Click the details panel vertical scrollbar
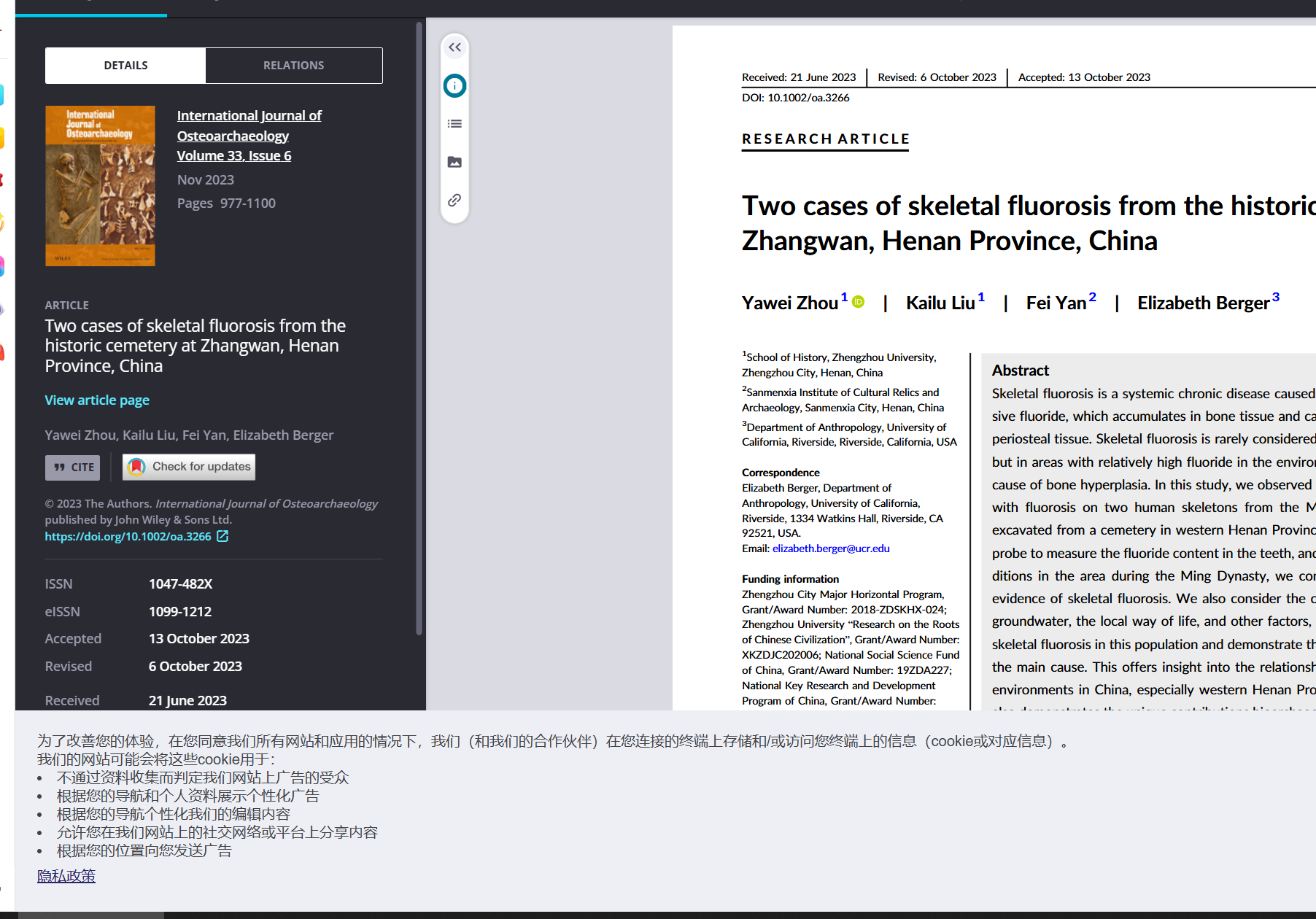The width and height of the screenshot is (1316, 919). click(419, 328)
